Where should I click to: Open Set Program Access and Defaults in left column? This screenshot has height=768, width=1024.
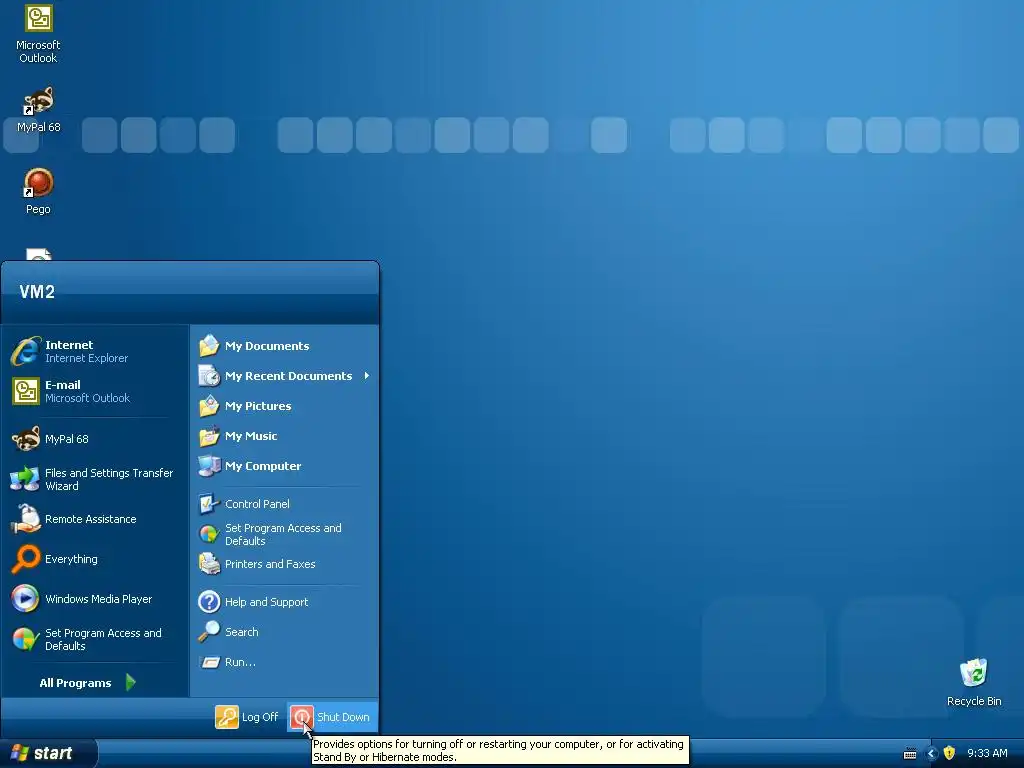tap(95, 639)
